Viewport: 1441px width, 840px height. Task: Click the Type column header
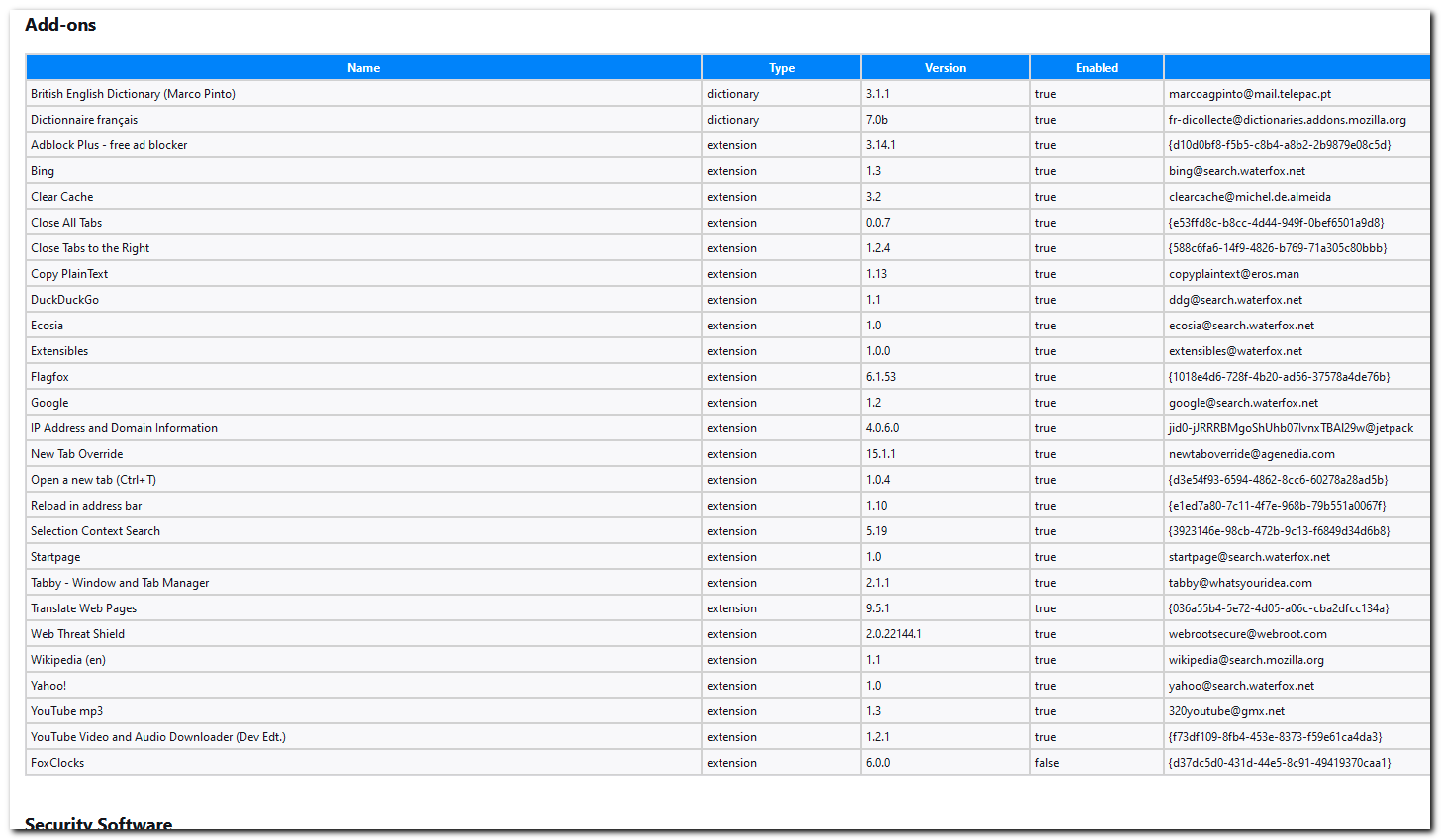click(782, 68)
